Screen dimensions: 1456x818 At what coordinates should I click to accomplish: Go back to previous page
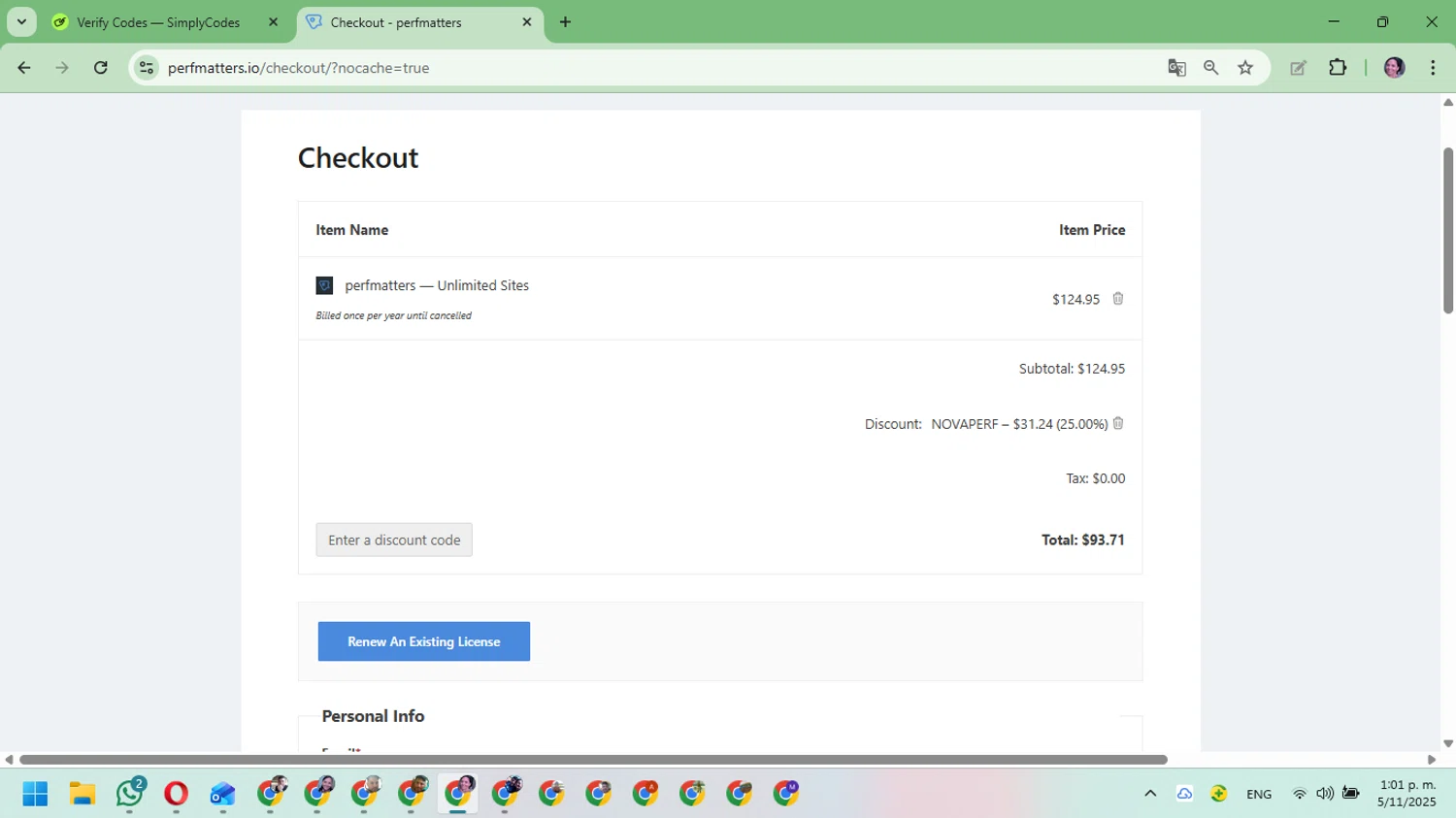click(24, 68)
